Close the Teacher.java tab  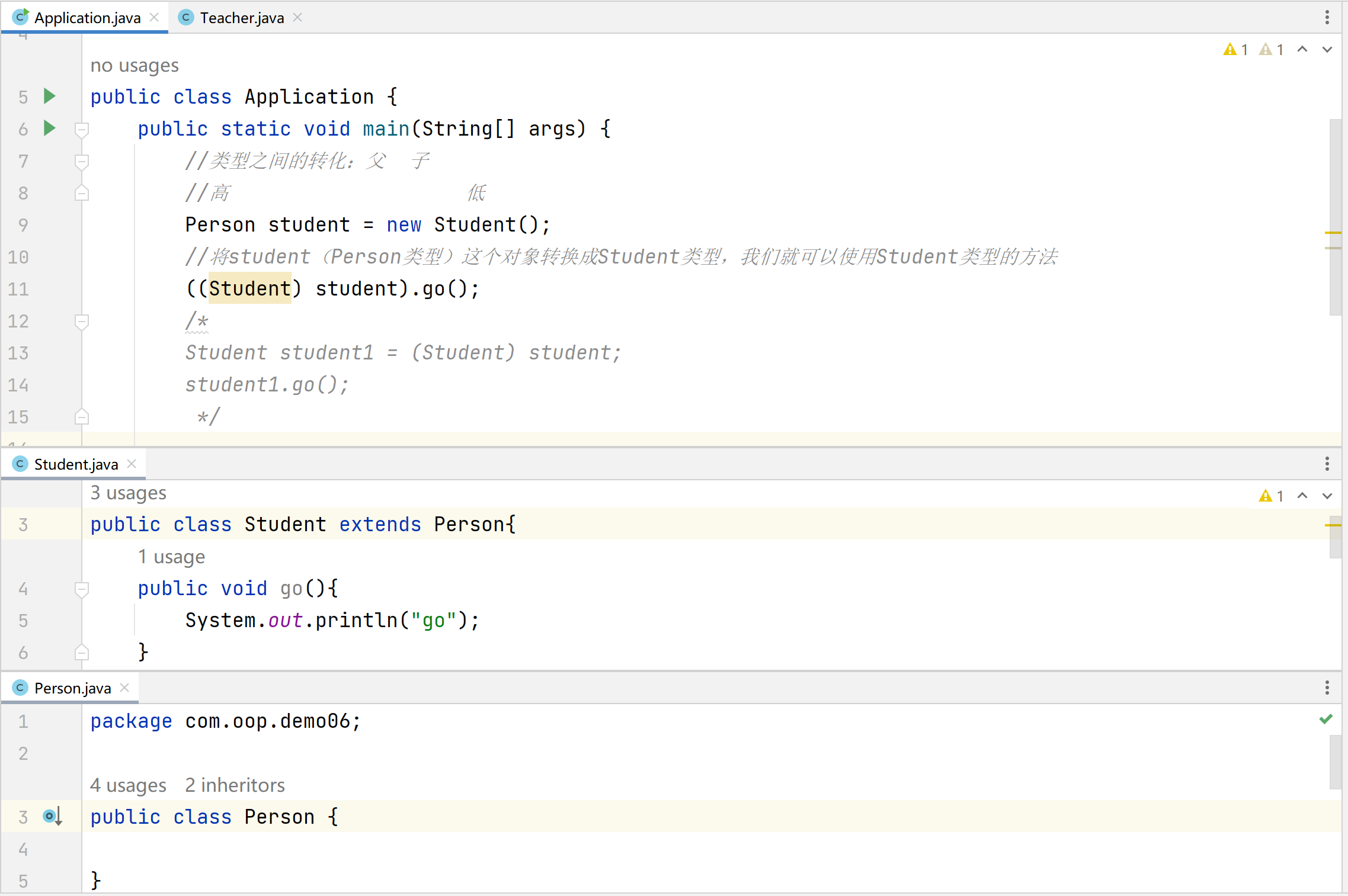click(297, 18)
